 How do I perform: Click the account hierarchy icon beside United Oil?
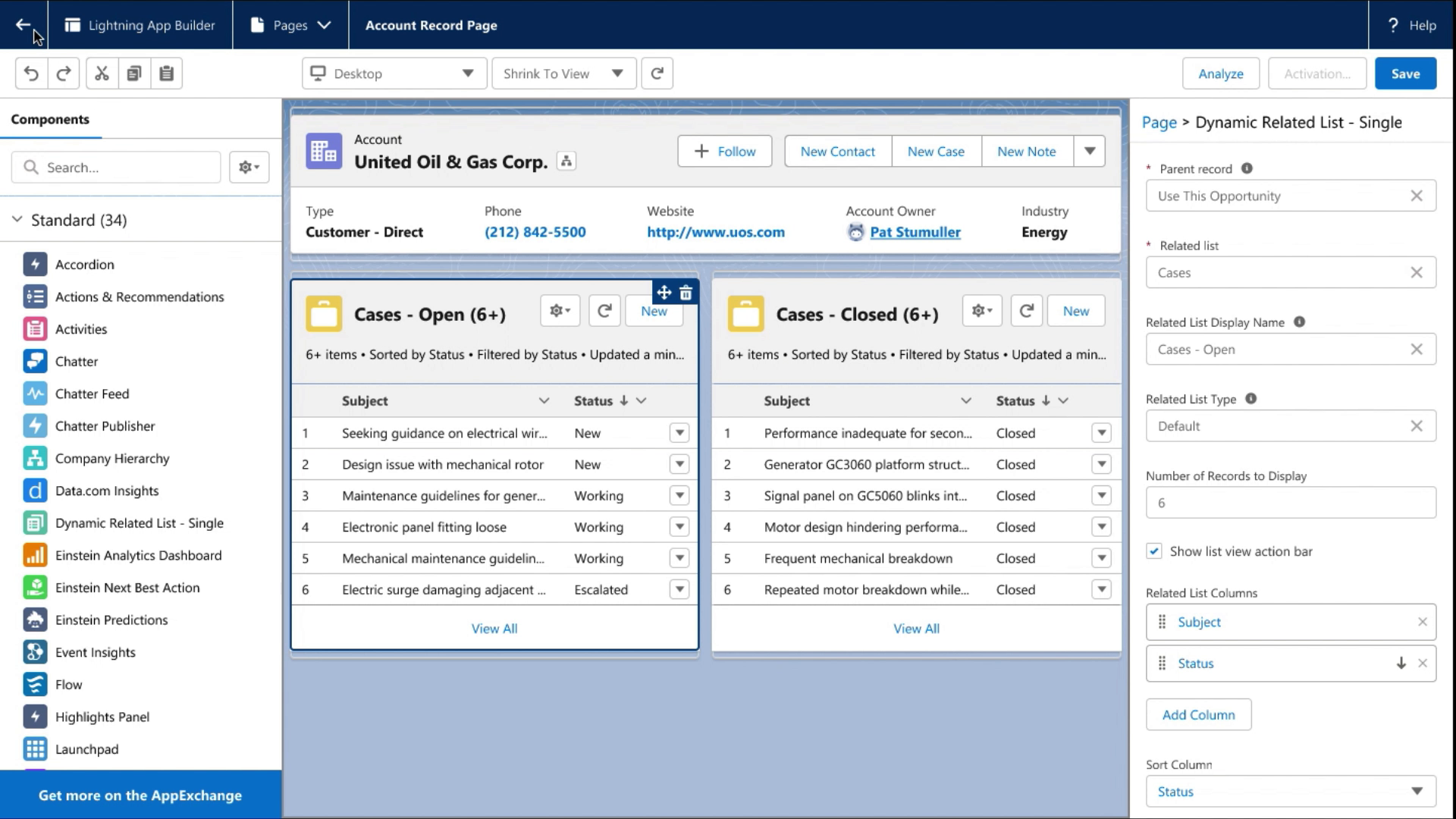(x=566, y=161)
